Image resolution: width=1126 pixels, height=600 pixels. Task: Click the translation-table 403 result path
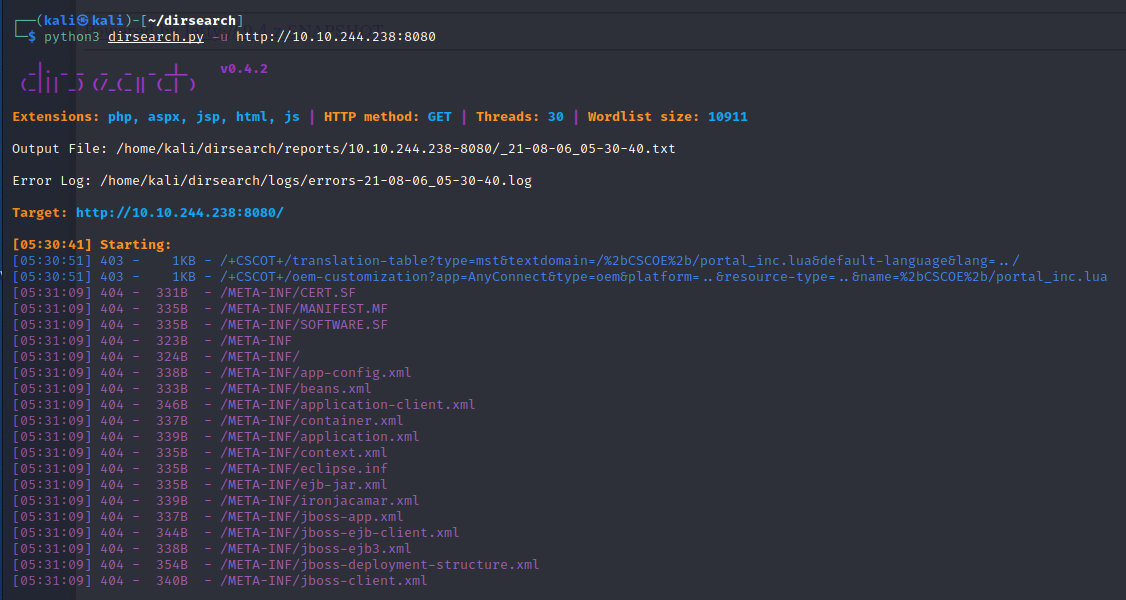coord(620,261)
